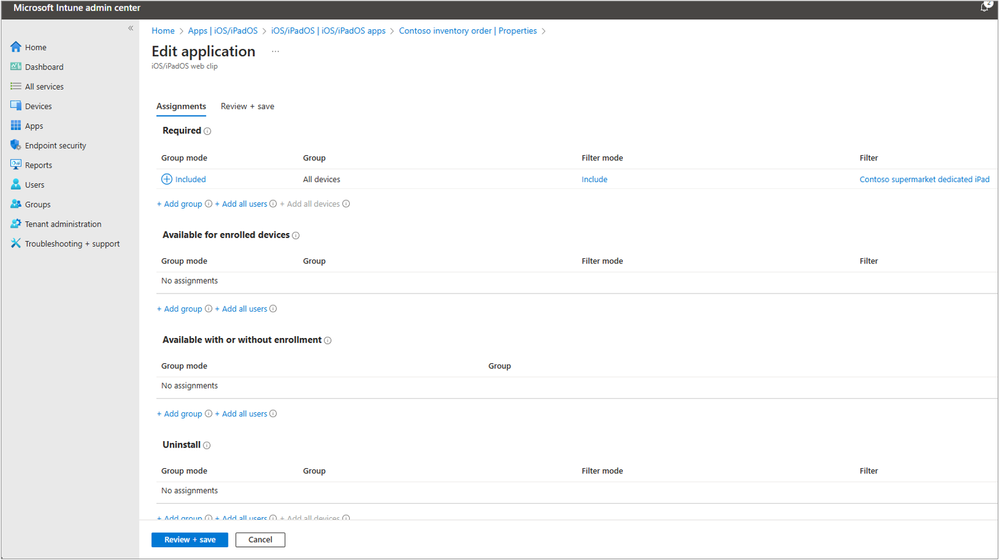The height and width of the screenshot is (560, 999).
Task: Open Apps in the sidebar menu
Action: click(x=34, y=126)
